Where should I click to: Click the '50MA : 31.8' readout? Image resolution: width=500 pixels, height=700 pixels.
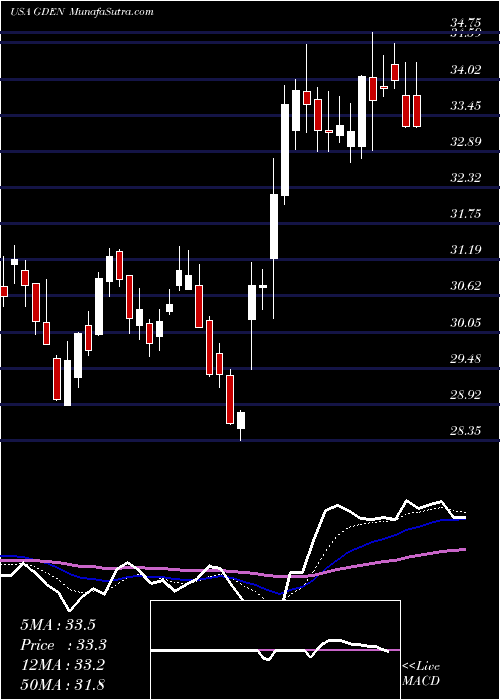point(62,684)
